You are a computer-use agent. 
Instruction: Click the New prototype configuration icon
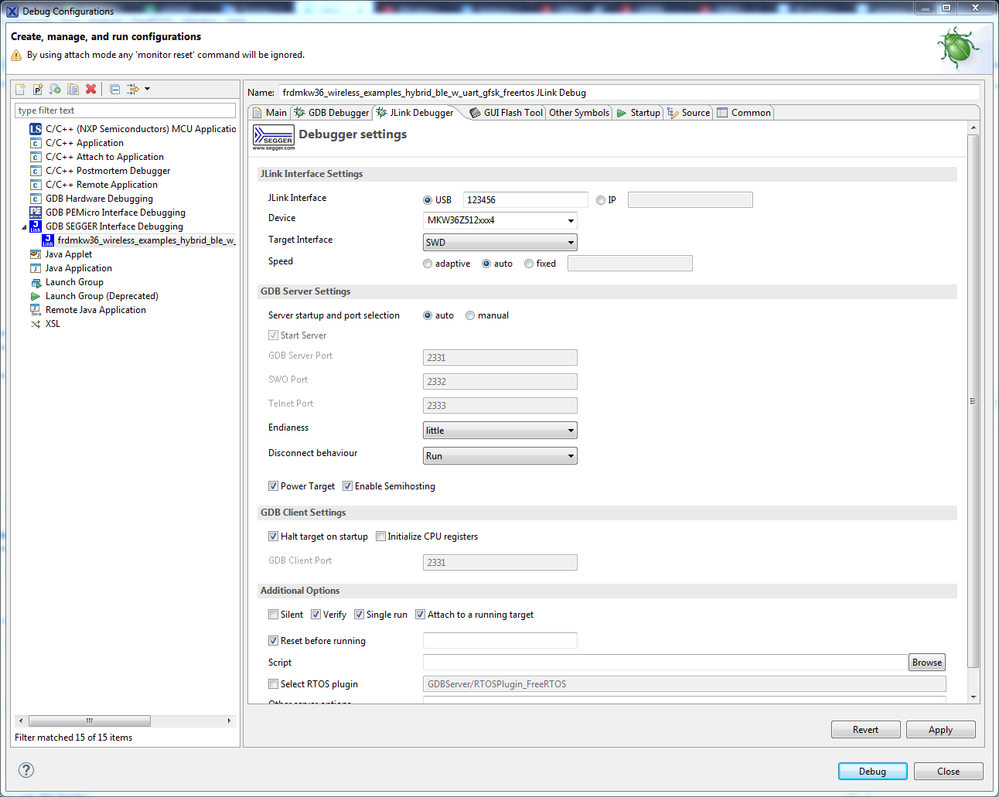38,89
